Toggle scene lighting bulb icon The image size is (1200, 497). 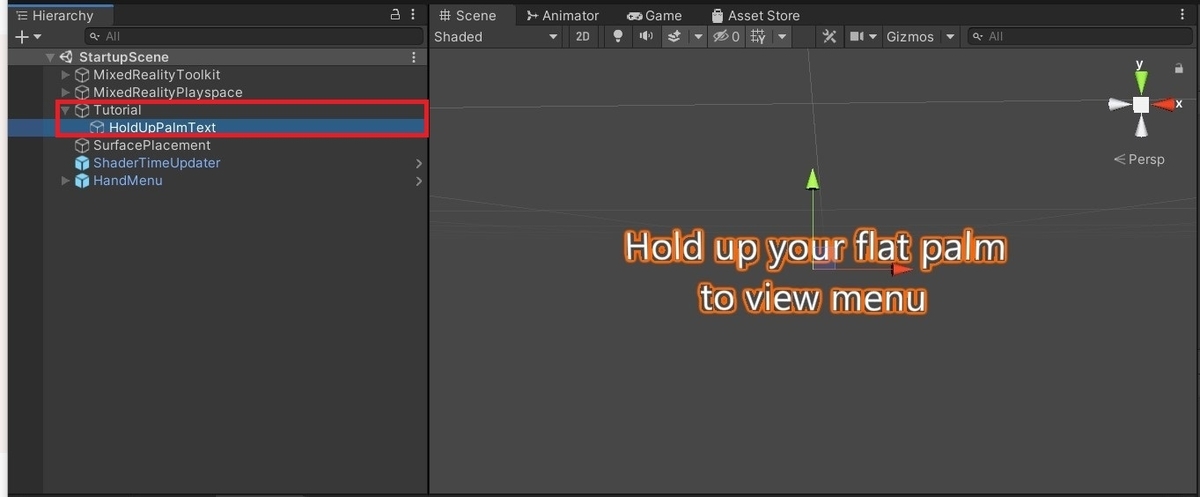point(618,37)
